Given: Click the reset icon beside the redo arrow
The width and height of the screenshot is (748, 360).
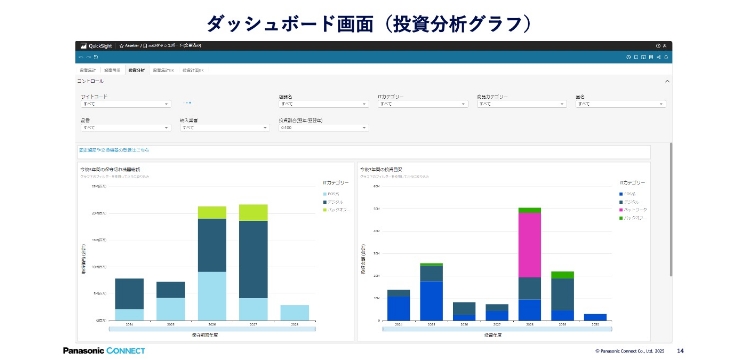Looking at the screenshot, I should coord(96,57).
